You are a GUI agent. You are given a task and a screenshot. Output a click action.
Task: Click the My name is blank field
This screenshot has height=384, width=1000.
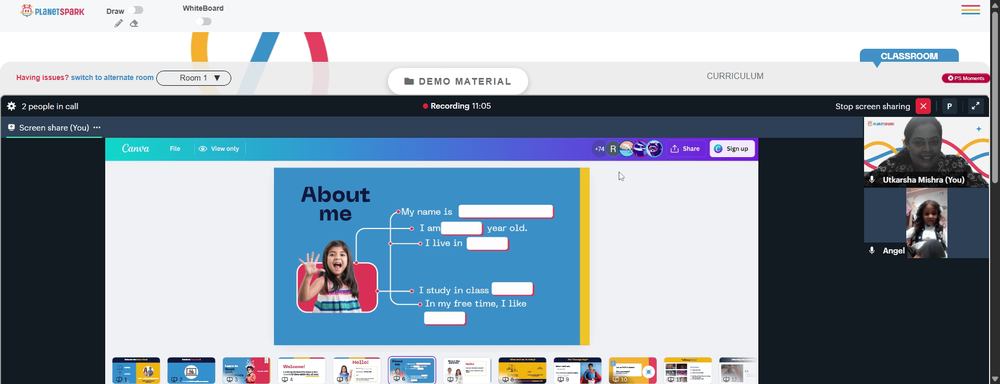click(506, 212)
